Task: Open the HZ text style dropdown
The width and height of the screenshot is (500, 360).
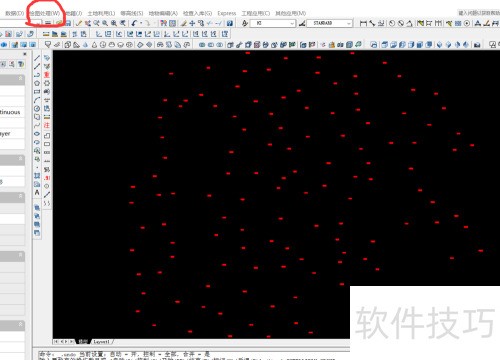Action: [273, 23]
